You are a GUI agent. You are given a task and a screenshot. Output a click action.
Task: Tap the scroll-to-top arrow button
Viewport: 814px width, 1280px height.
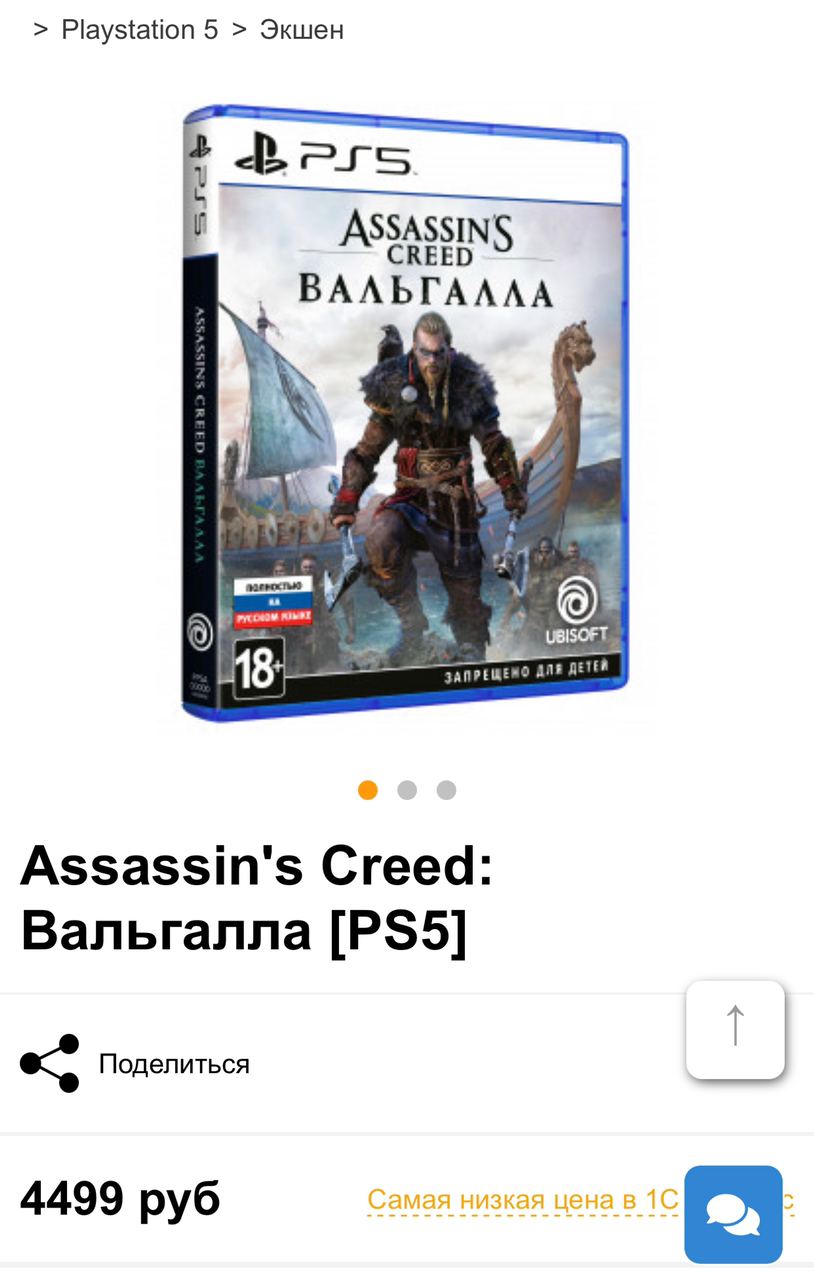point(735,1029)
